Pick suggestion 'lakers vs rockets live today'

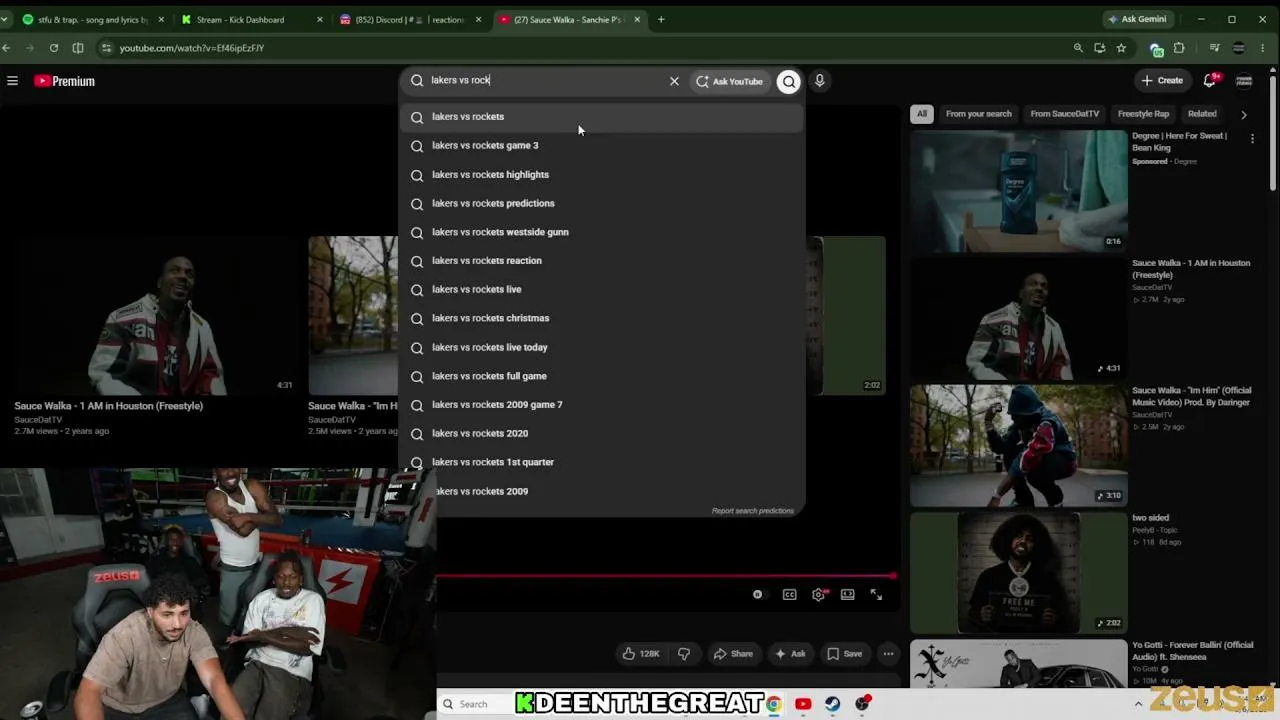coord(602,347)
